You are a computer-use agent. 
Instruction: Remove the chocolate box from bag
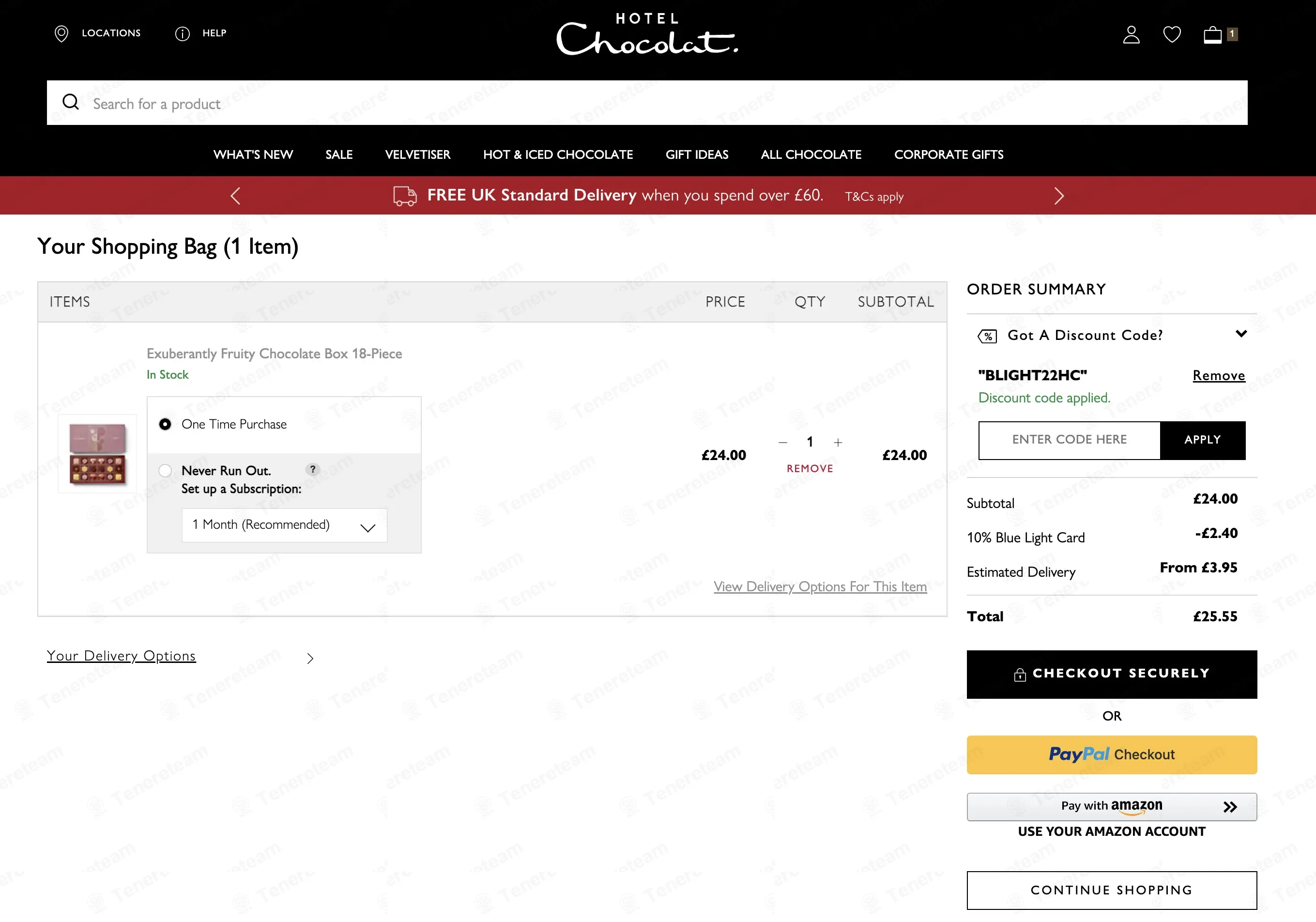pyautogui.click(x=810, y=468)
